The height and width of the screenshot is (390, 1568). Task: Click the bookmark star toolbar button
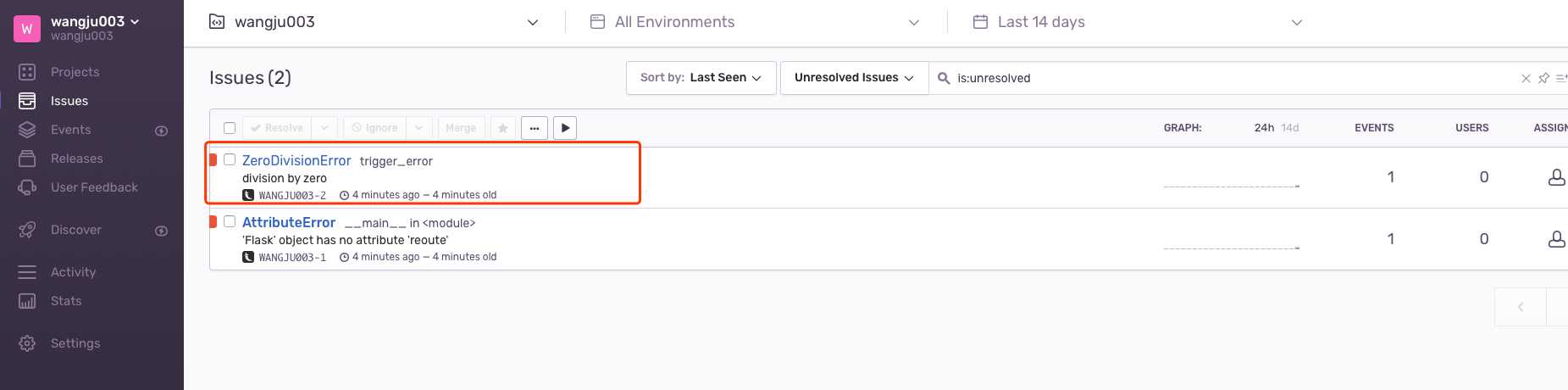[502, 128]
